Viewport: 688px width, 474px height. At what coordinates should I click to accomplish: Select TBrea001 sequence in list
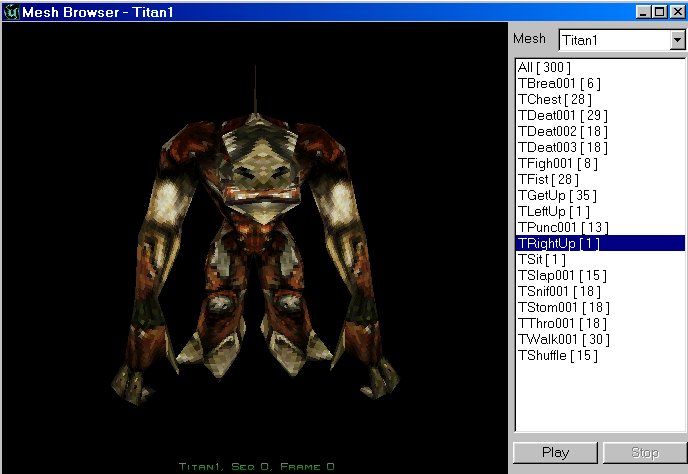click(x=559, y=83)
